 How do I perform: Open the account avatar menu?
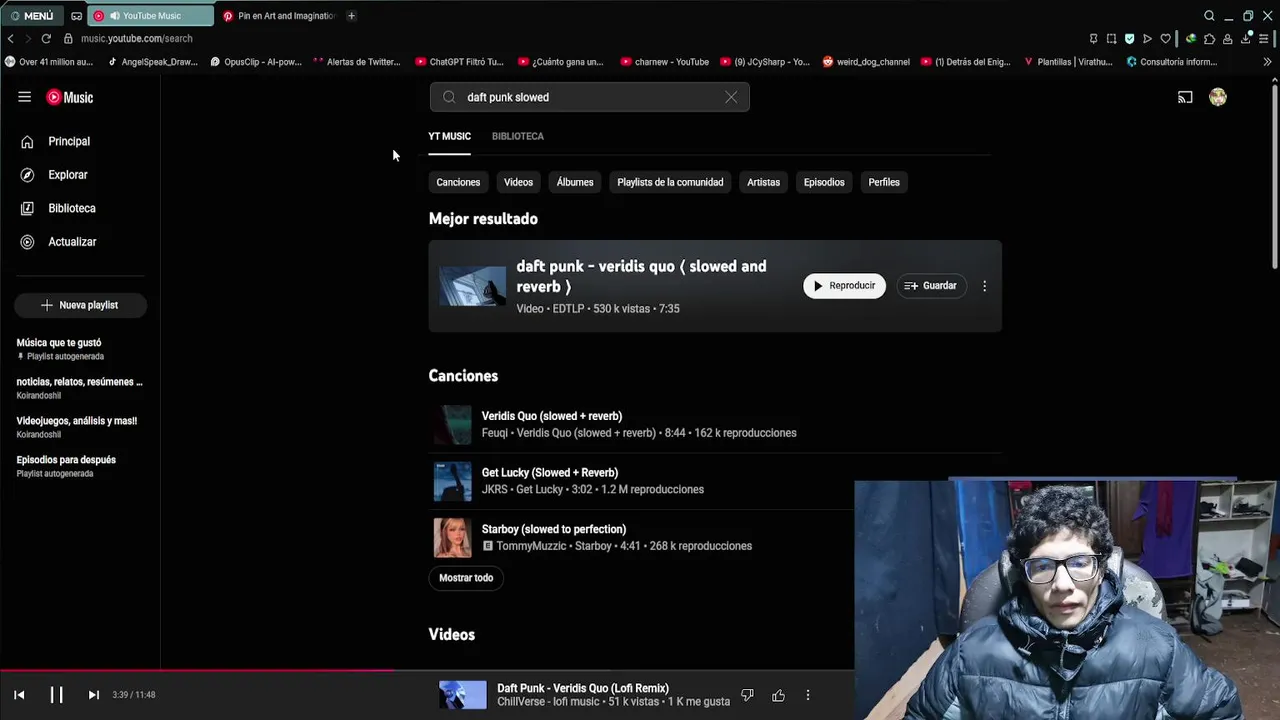(x=1218, y=97)
